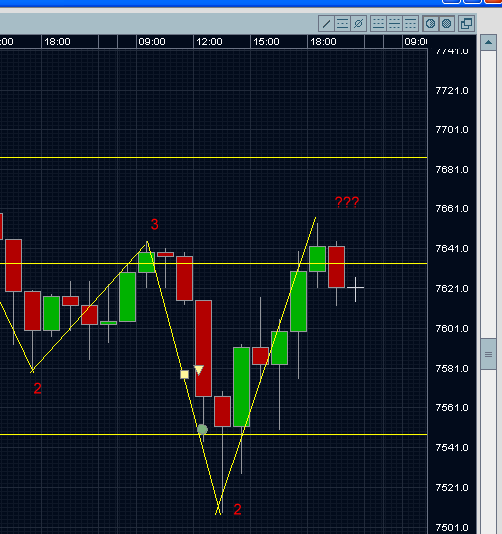Toggle the fully shaded octagon button
Image resolution: width=502 pixels, height=534 pixels.
point(446,24)
